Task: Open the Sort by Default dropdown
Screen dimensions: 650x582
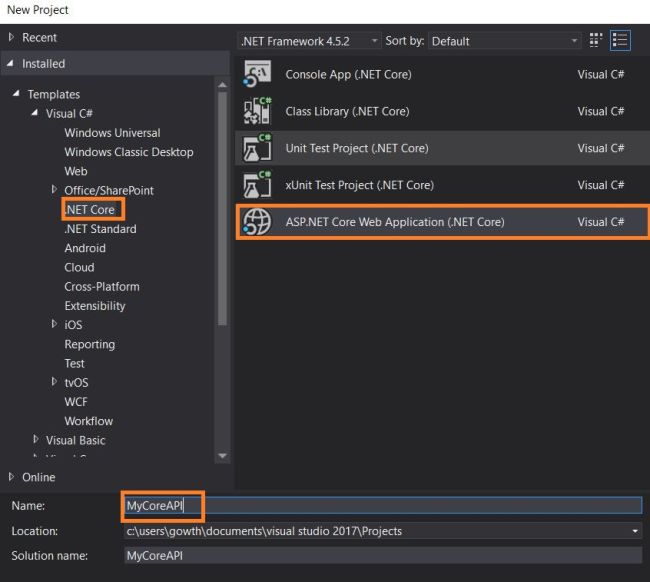Action: tap(504, 41)
